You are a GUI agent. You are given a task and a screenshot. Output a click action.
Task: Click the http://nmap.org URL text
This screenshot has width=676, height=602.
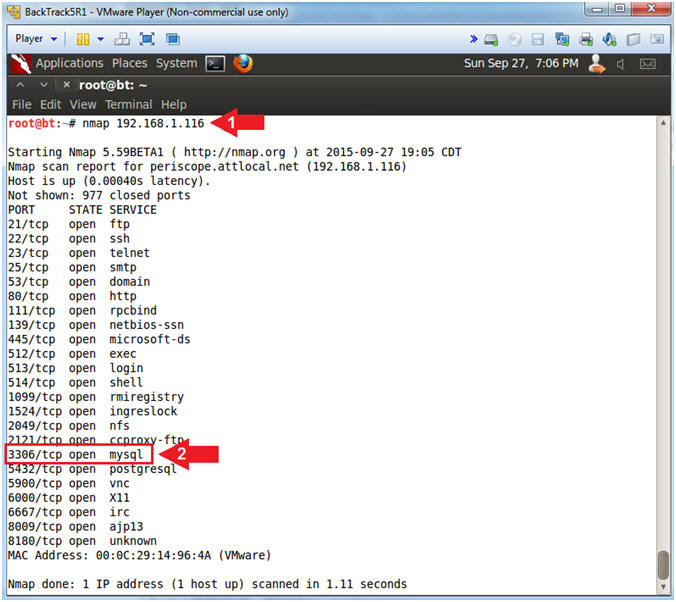click(x=235, y=152)
